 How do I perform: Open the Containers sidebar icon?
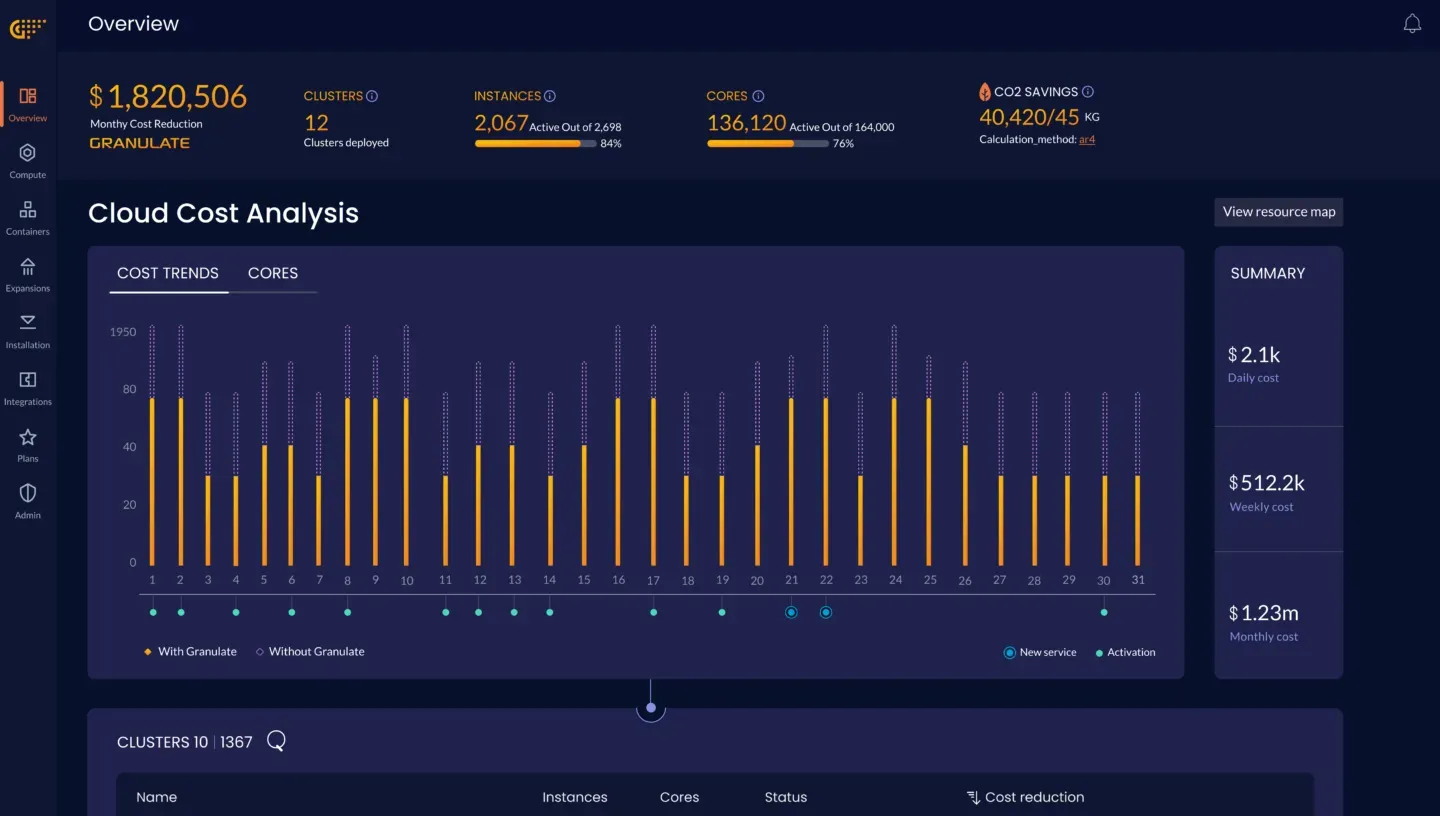pyautogui.click(x=28, y=217)
